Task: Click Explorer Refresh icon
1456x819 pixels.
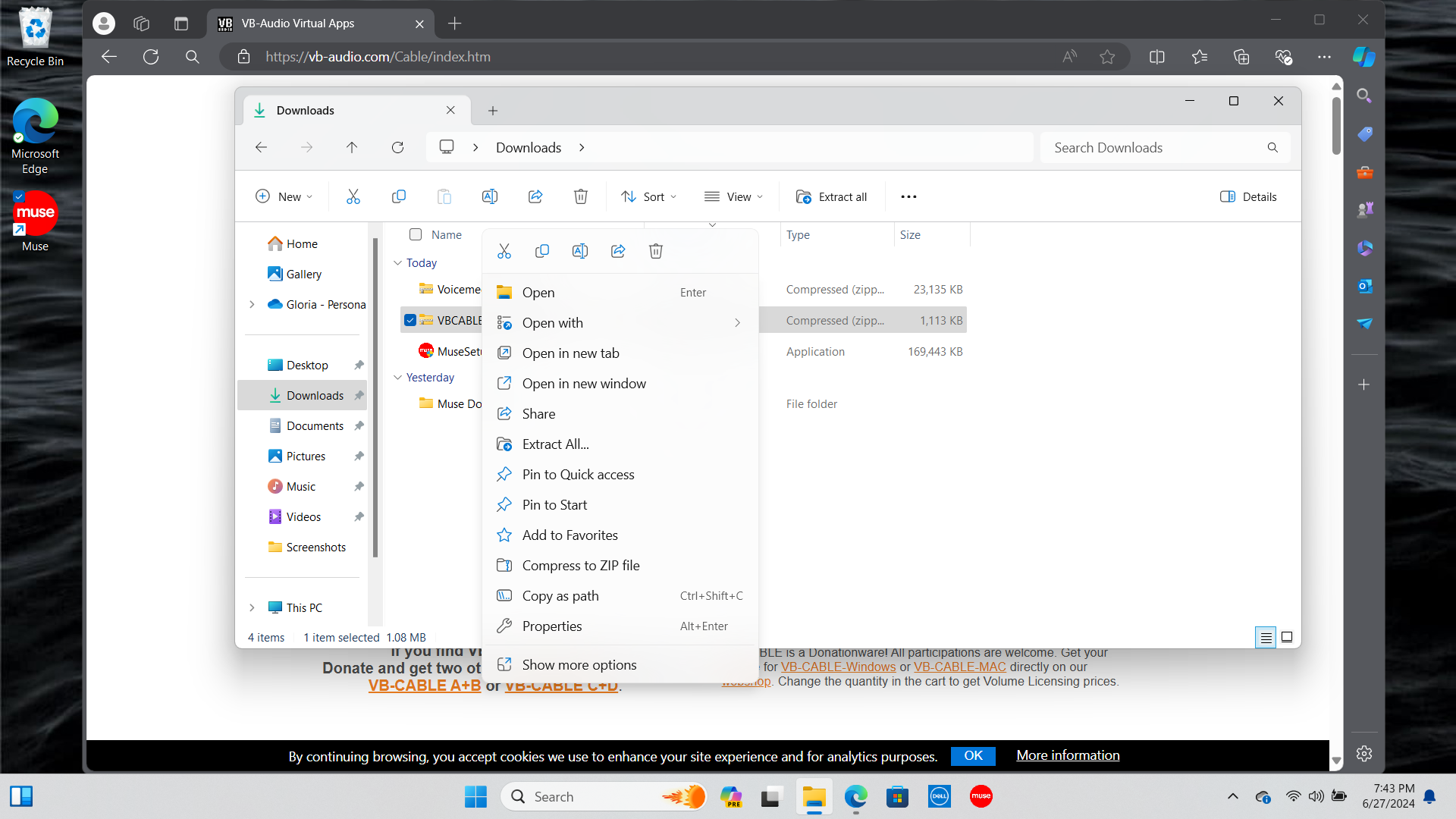Action: coord(397,147)
